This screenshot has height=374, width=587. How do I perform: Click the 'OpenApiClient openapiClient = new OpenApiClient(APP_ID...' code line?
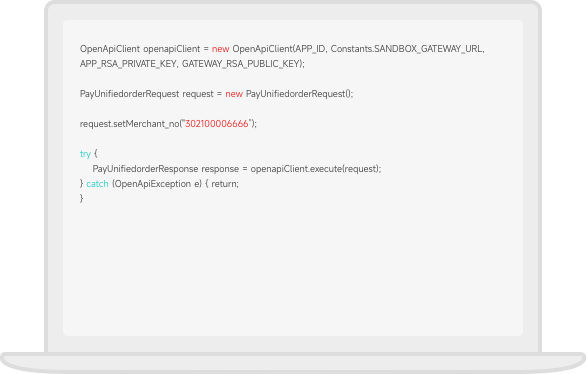click(x=282, y=49)
